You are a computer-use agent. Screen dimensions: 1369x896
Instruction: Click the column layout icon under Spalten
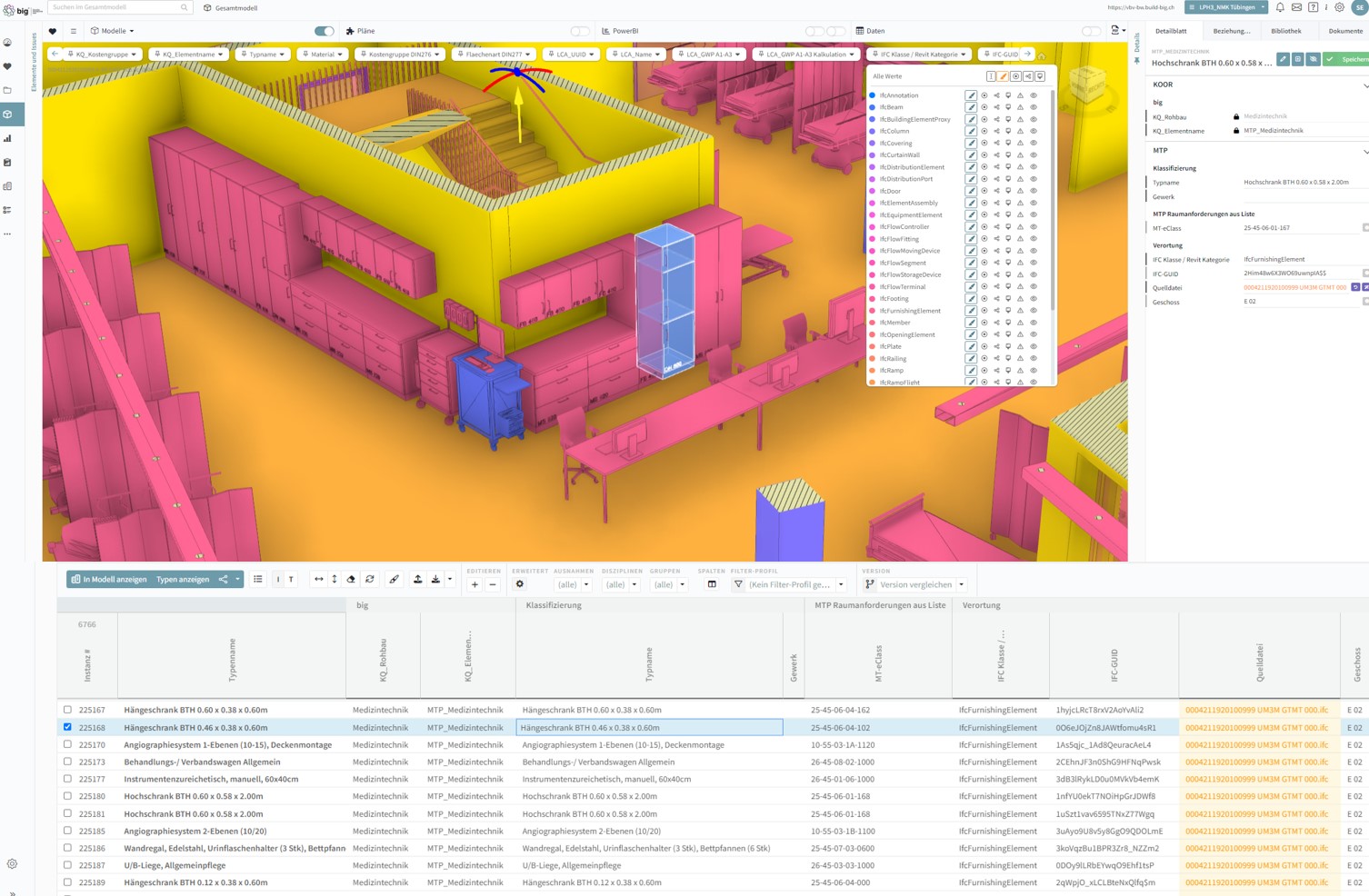(712, 584)
